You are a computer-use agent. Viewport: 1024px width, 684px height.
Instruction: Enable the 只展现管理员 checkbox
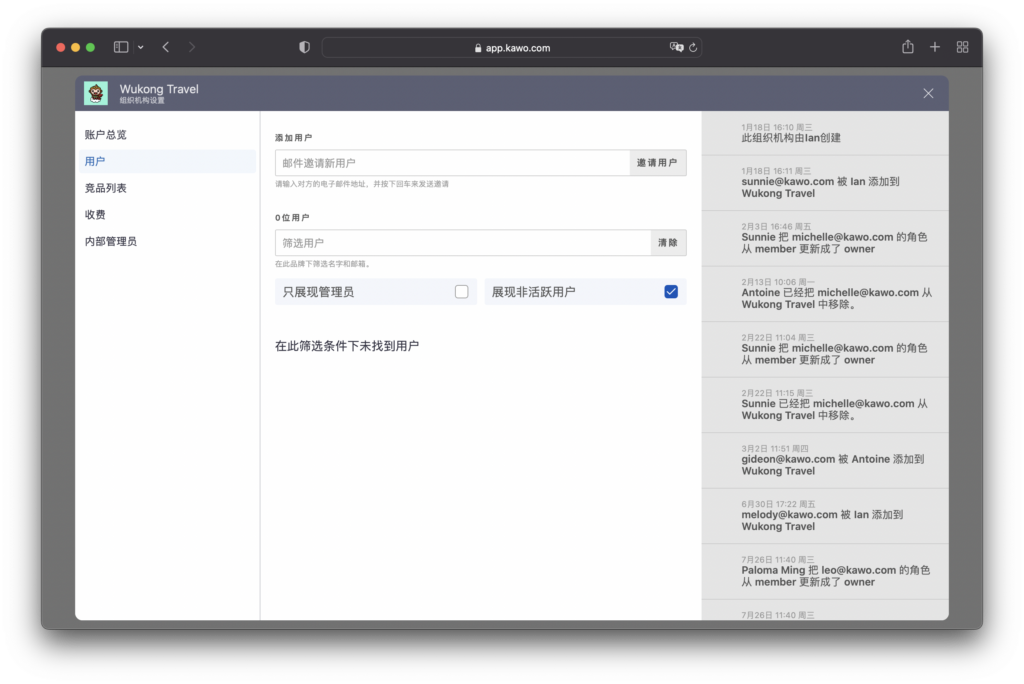tap(461, 292)
